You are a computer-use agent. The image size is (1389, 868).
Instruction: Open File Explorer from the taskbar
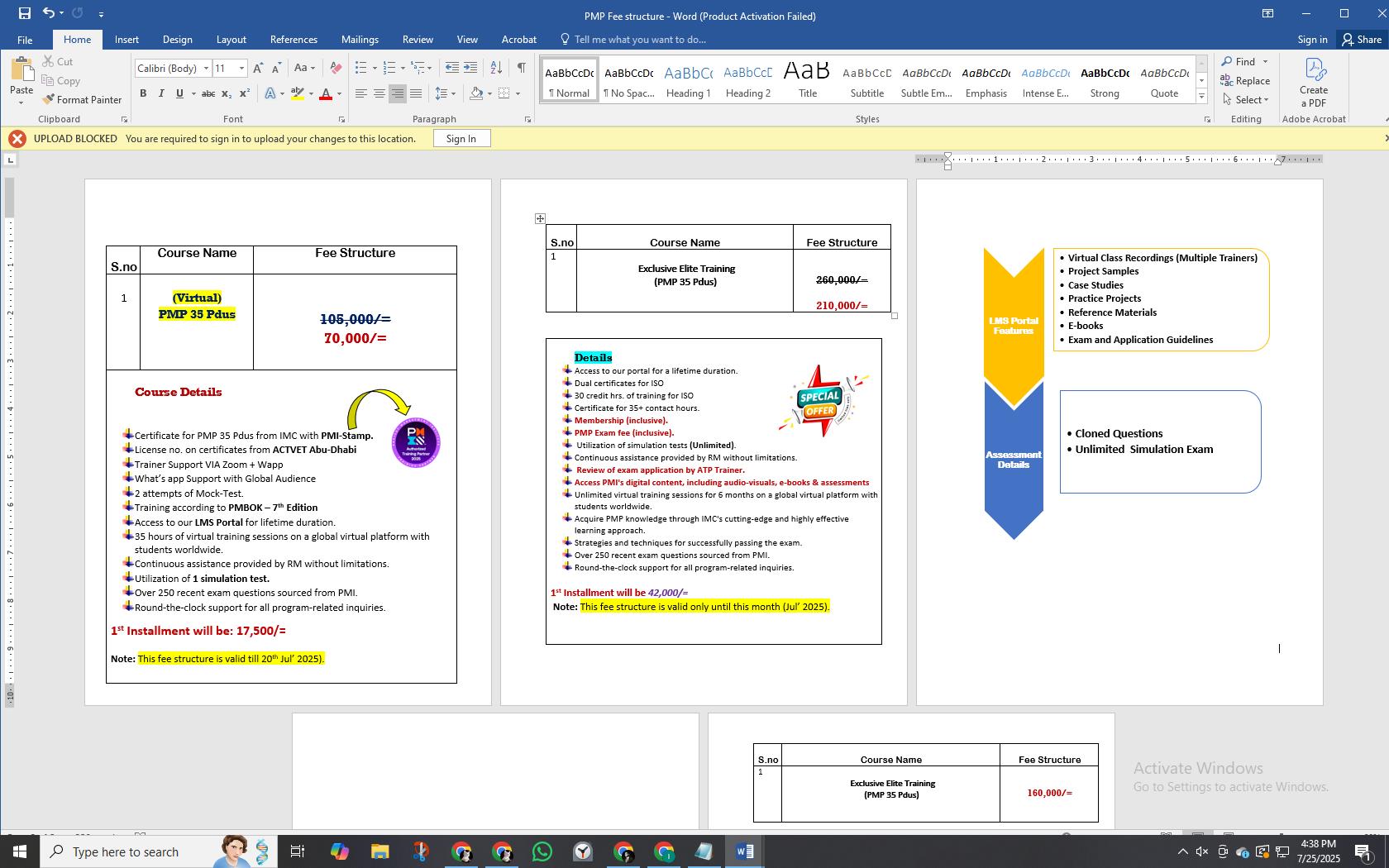coord(379,851)
